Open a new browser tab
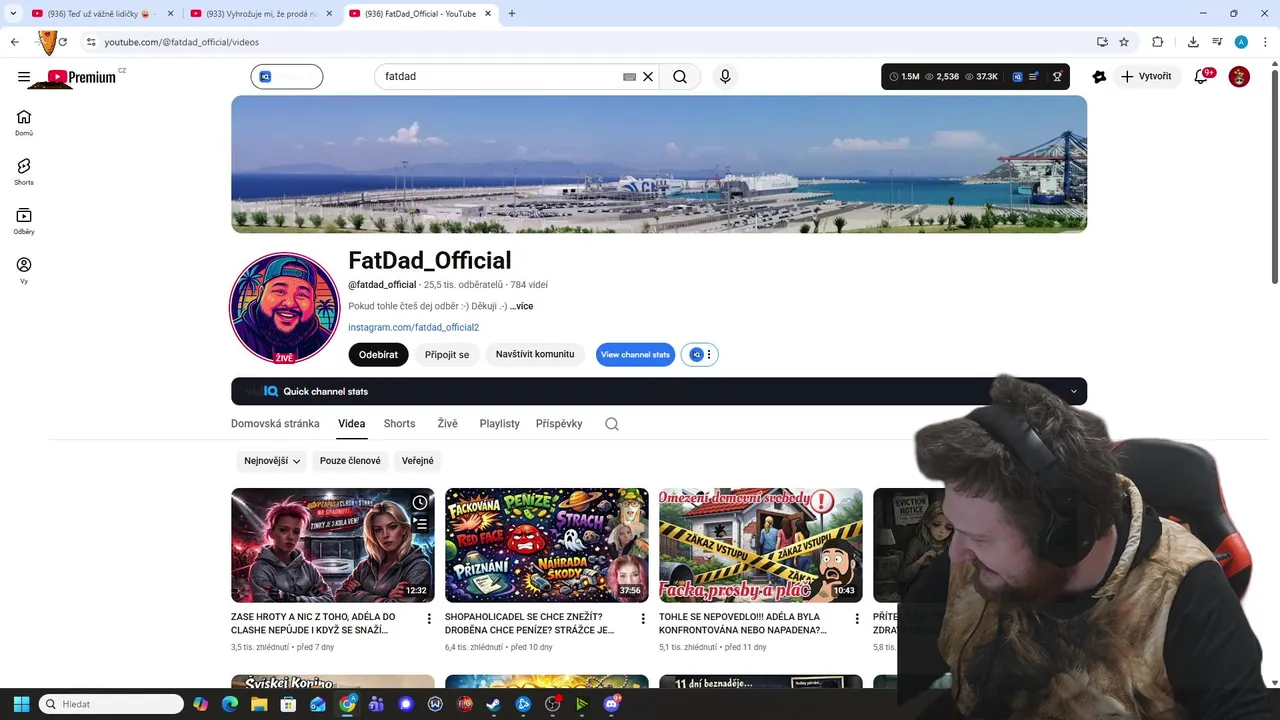Image resolution: width=1280 pixels, height=720 pixels. point(512,14)
